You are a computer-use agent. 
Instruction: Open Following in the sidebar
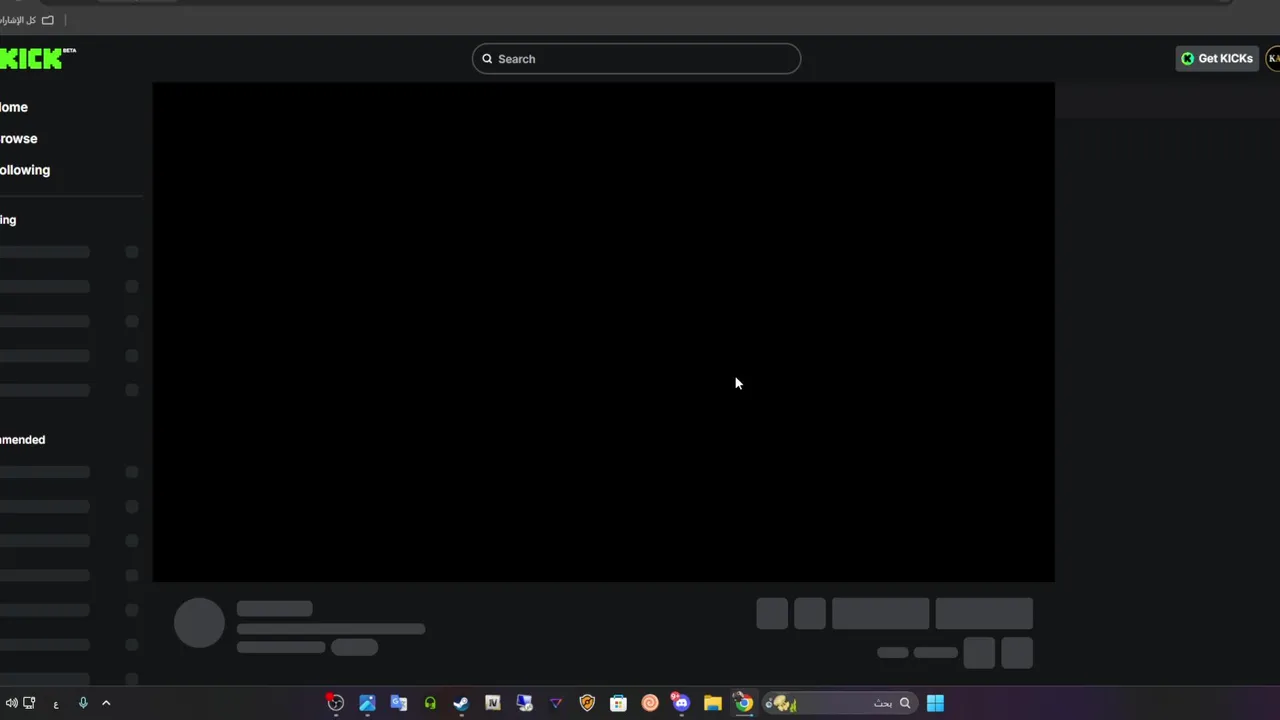(x=25, y=170)
